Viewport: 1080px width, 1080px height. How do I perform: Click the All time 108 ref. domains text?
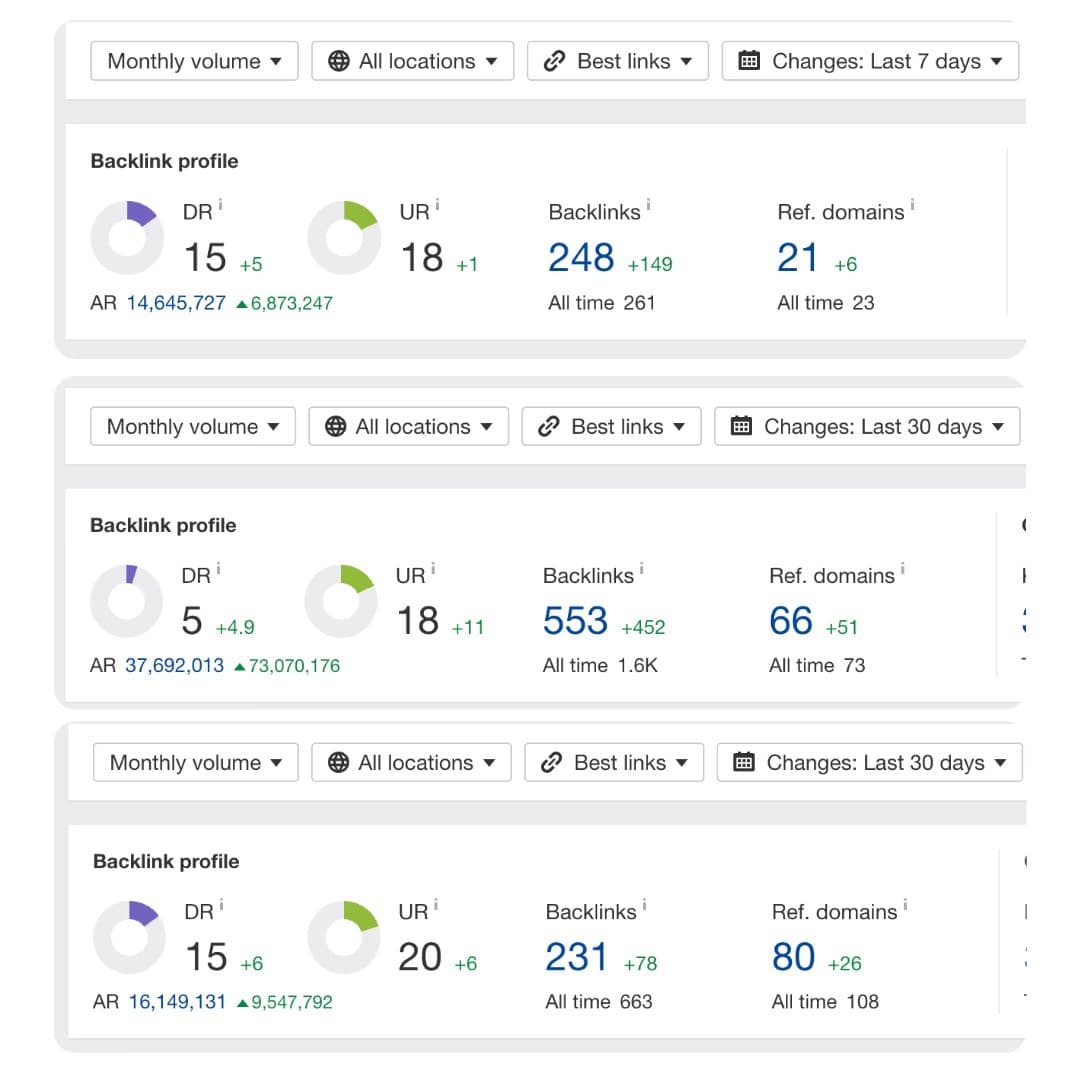click(x=825, y=1001)
